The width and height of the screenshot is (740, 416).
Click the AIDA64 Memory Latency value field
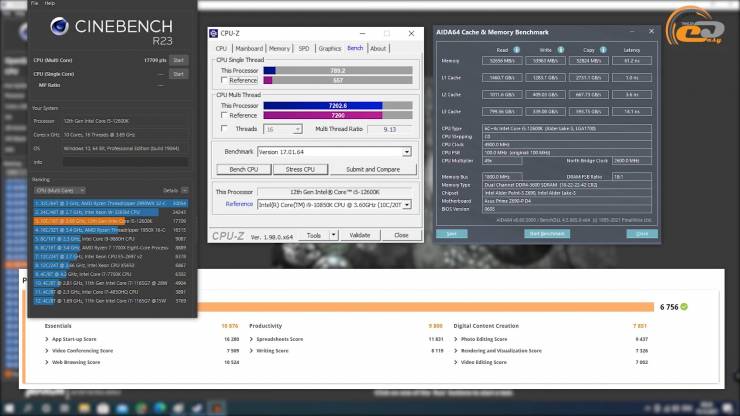click(632, 61)
